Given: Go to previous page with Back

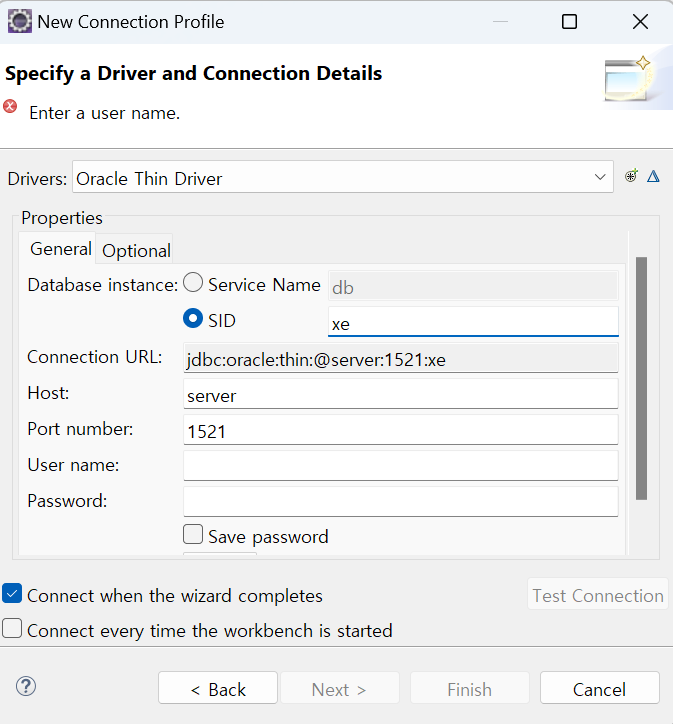Looking at the screenshot, I should pos(218,688).
